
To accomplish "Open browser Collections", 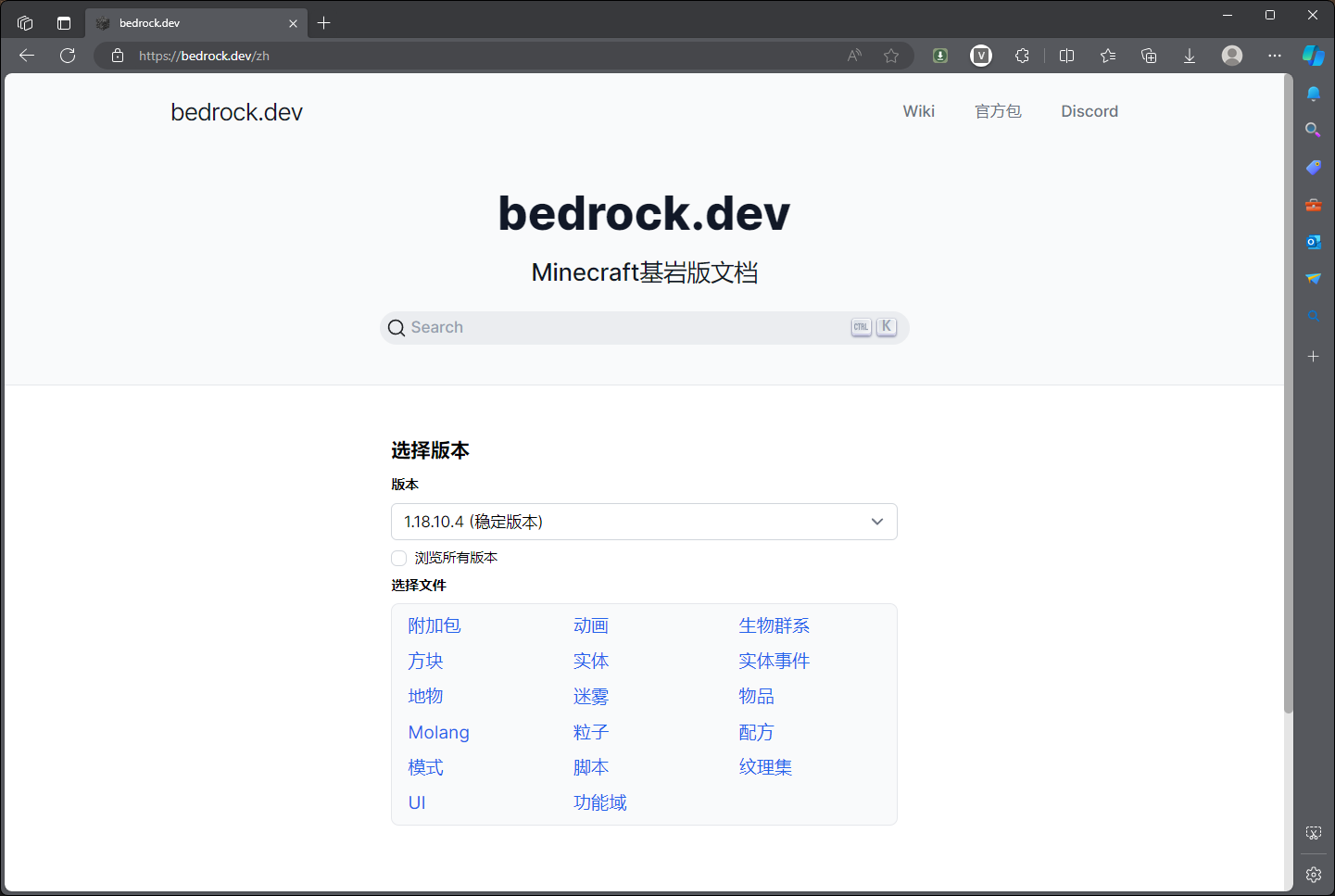I will [x=1149, y=56].
